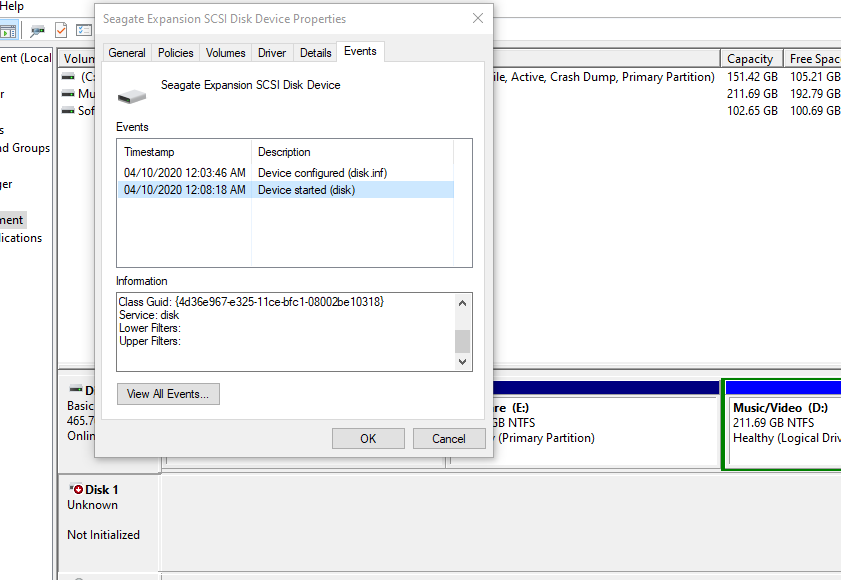Switch to the General tab

pos(127,53)
